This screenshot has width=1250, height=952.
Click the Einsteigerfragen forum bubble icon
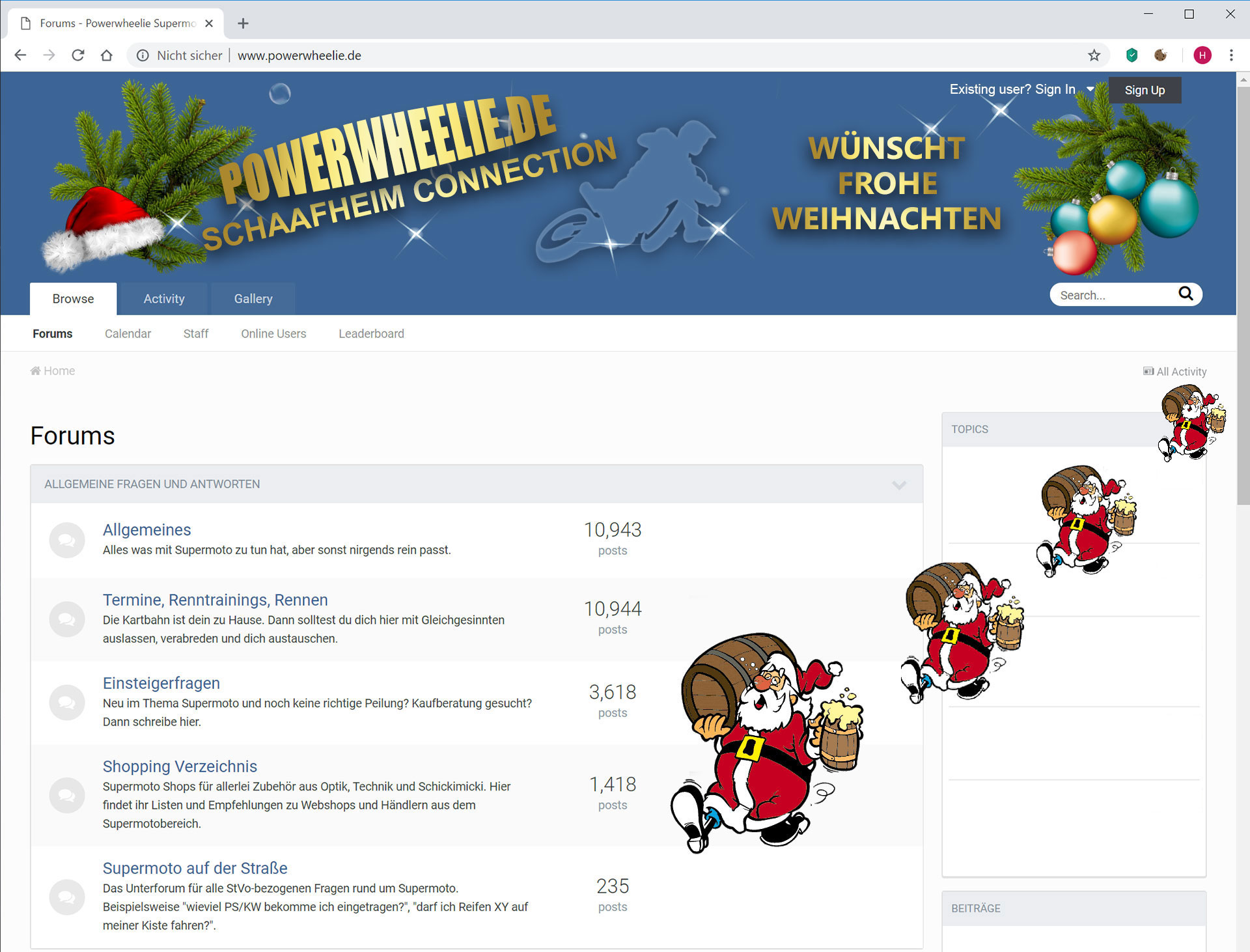[67, 702]
